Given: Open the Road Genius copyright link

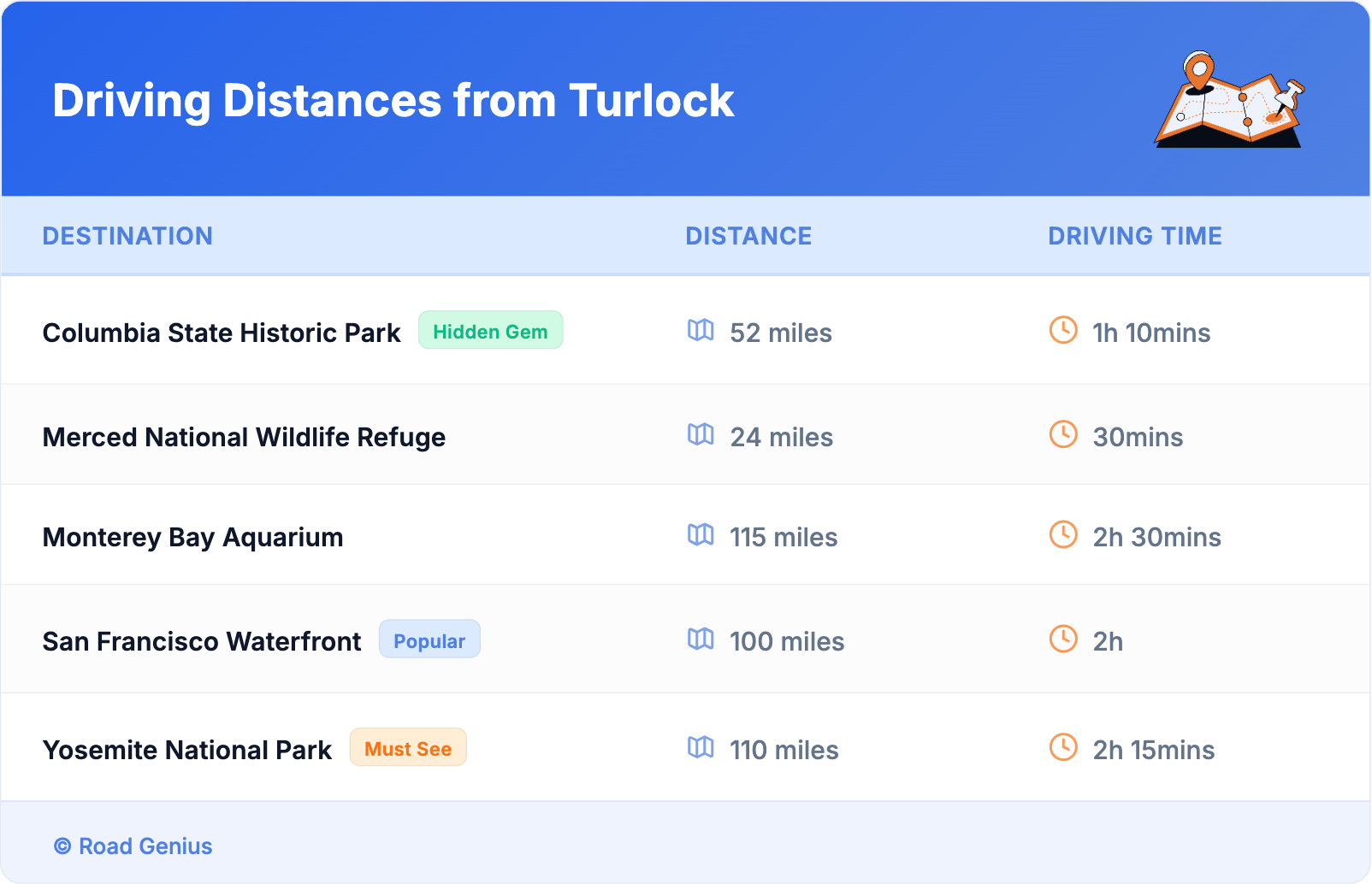Looking at the screenshot, I should click(x=133, y=846).
